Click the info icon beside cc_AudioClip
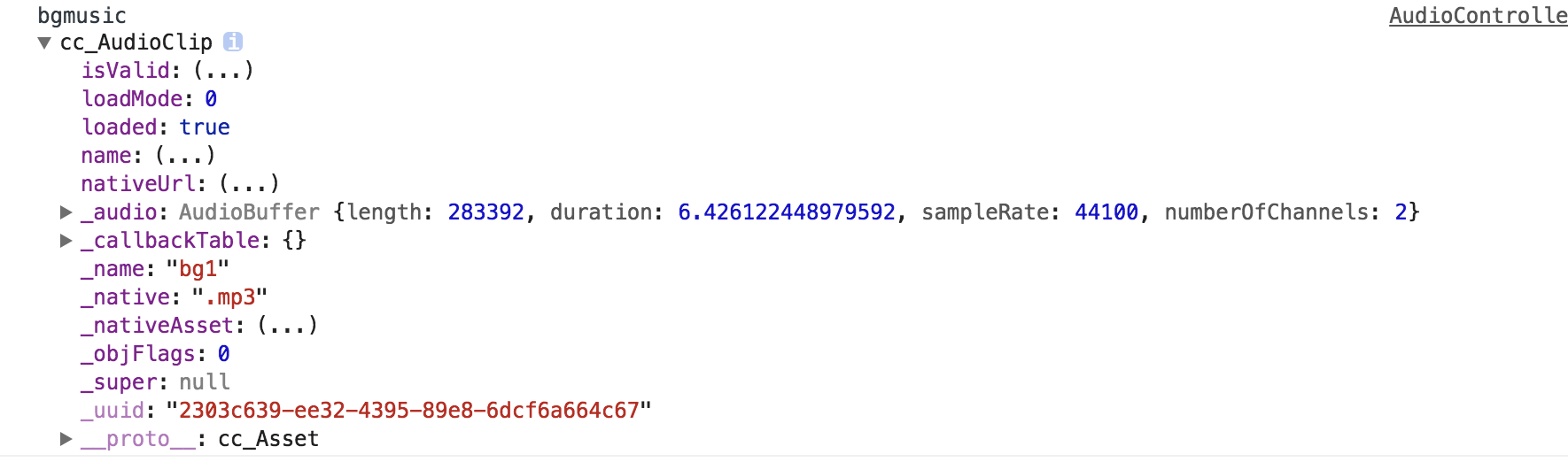1568x462 pixels. click(233, 42)
